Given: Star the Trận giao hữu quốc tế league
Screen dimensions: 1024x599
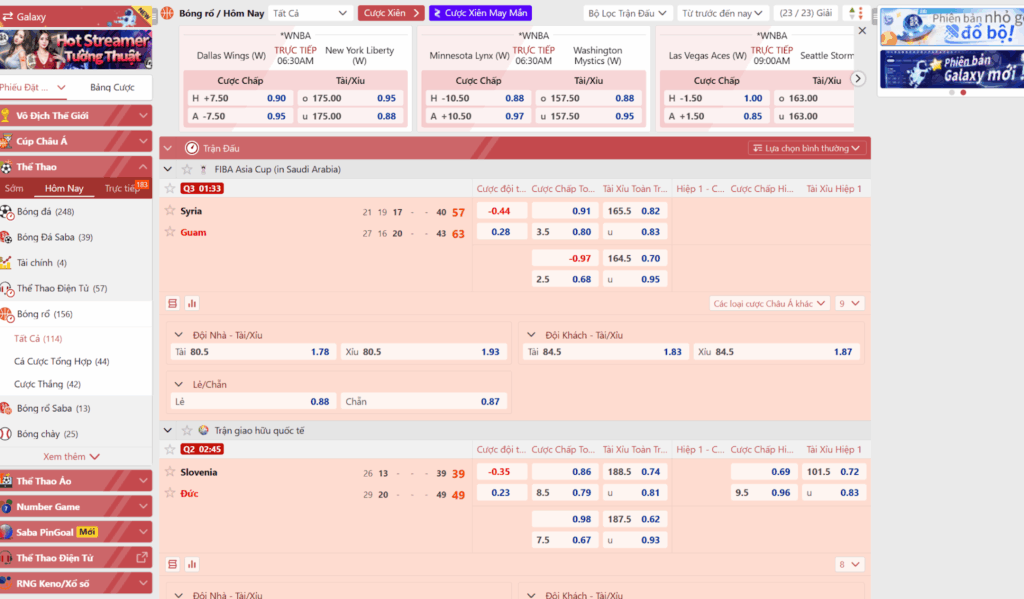Looking at the screenshot, I should tap(187, 430).
